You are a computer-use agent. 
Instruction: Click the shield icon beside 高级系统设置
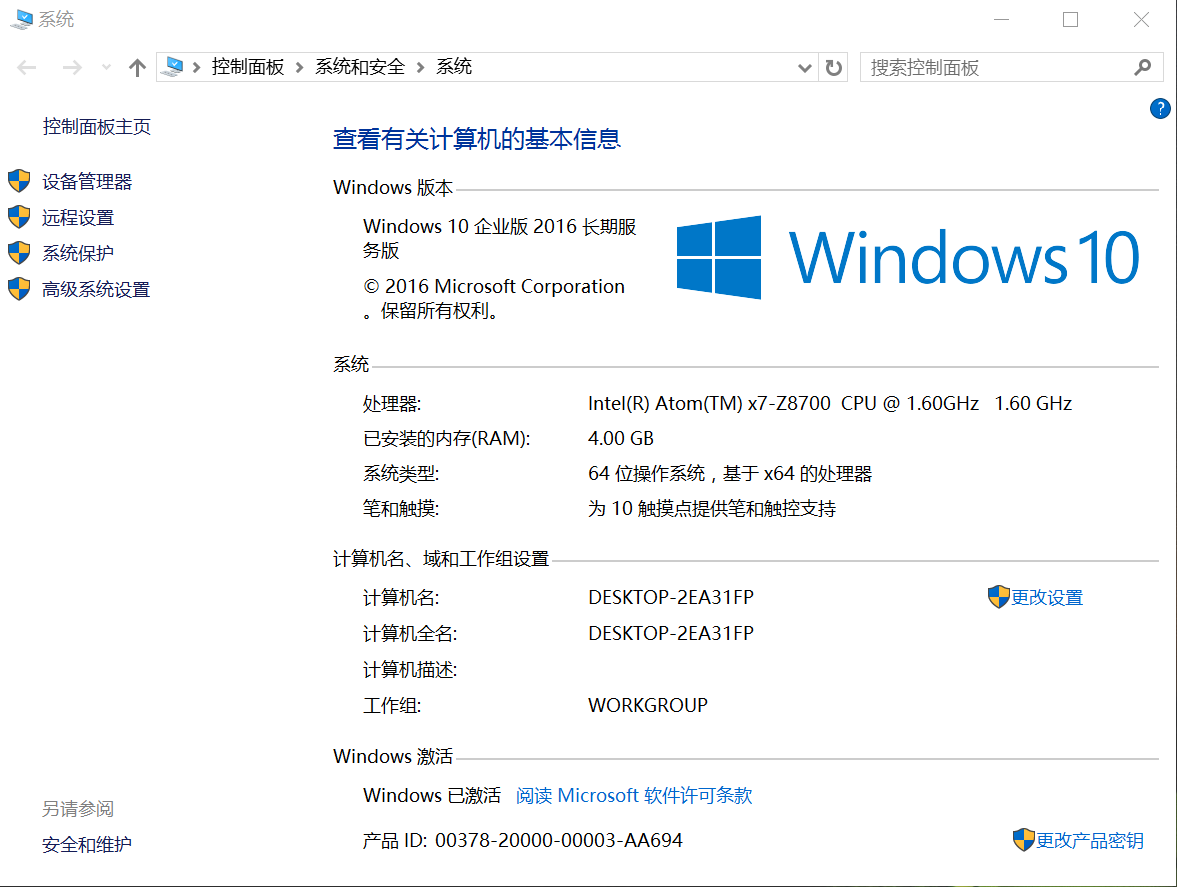click(19, 289)
